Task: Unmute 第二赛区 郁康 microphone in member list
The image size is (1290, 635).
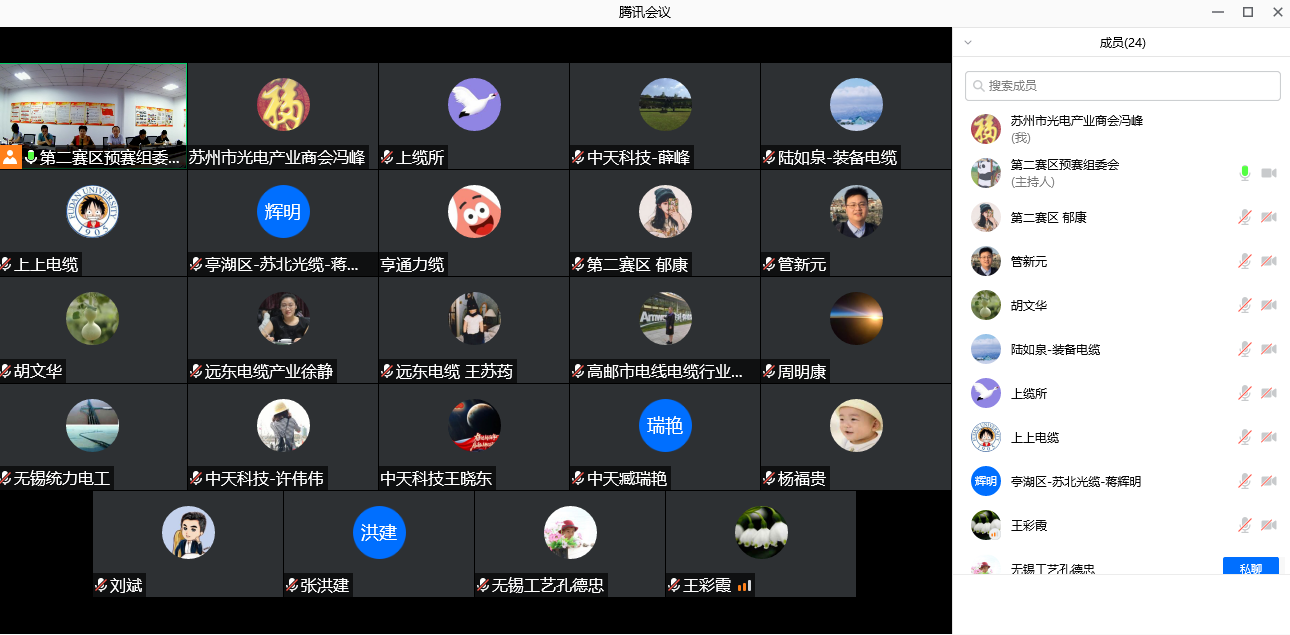Action: point(1245,217)
